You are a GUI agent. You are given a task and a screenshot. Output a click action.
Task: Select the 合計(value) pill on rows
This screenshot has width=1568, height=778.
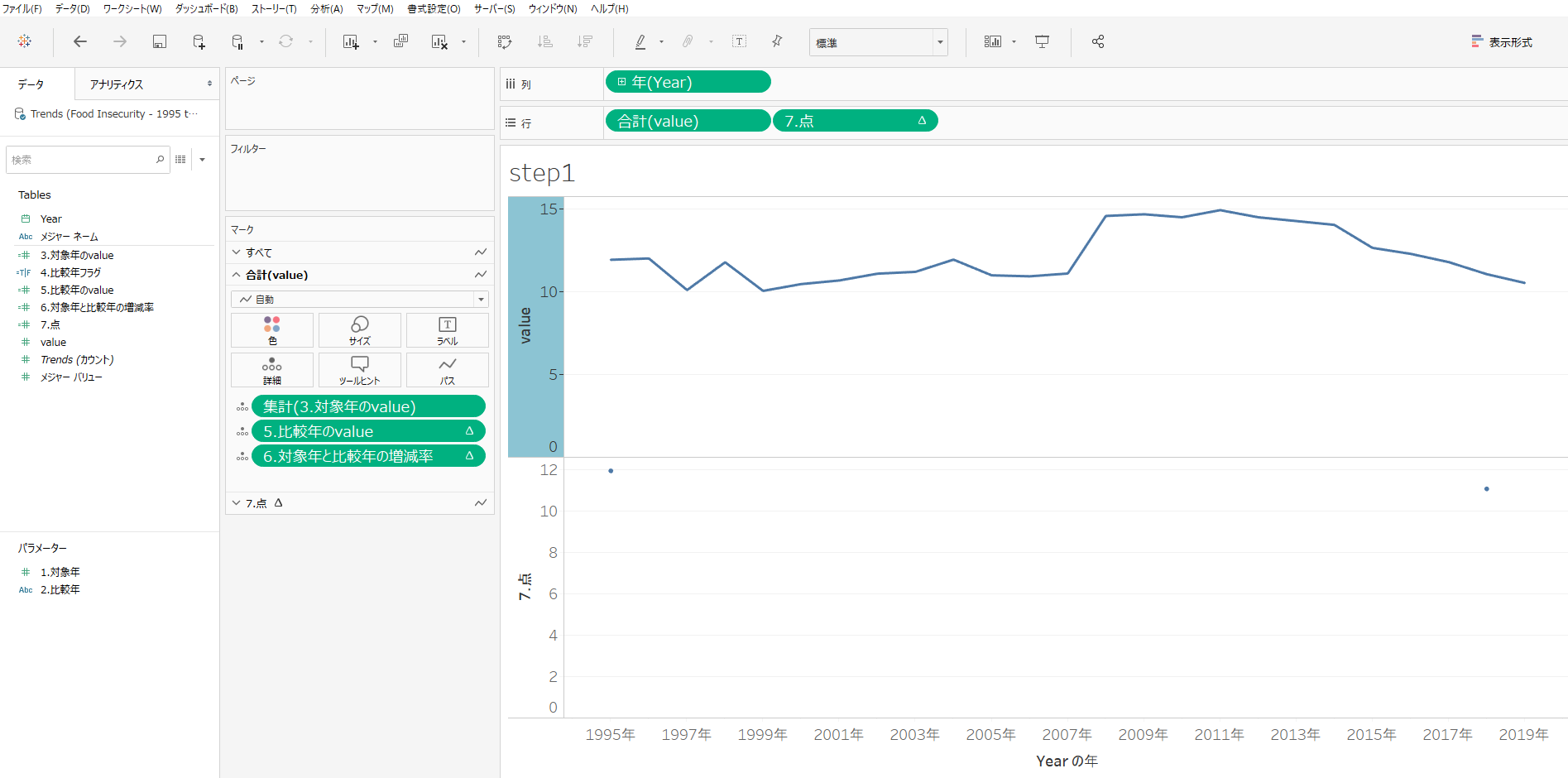click(x=688, y=121)
